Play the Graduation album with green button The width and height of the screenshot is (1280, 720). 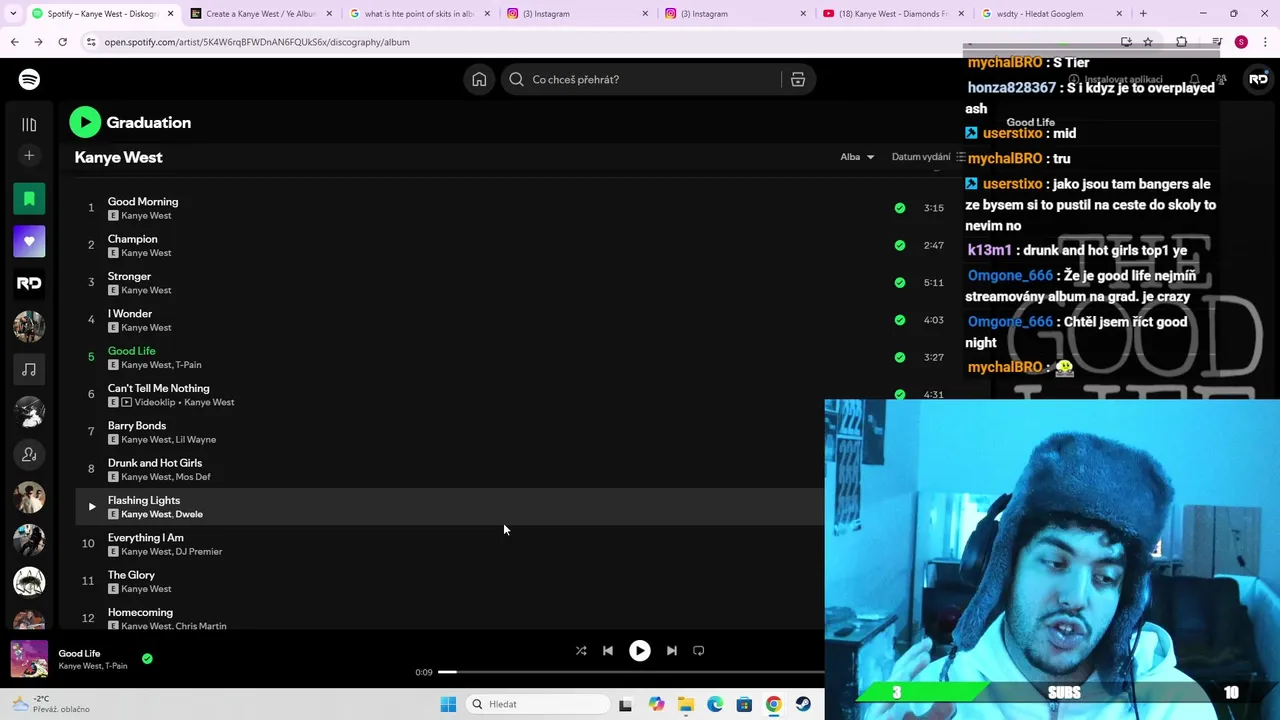pyautogui.click(x=85, y=122)
